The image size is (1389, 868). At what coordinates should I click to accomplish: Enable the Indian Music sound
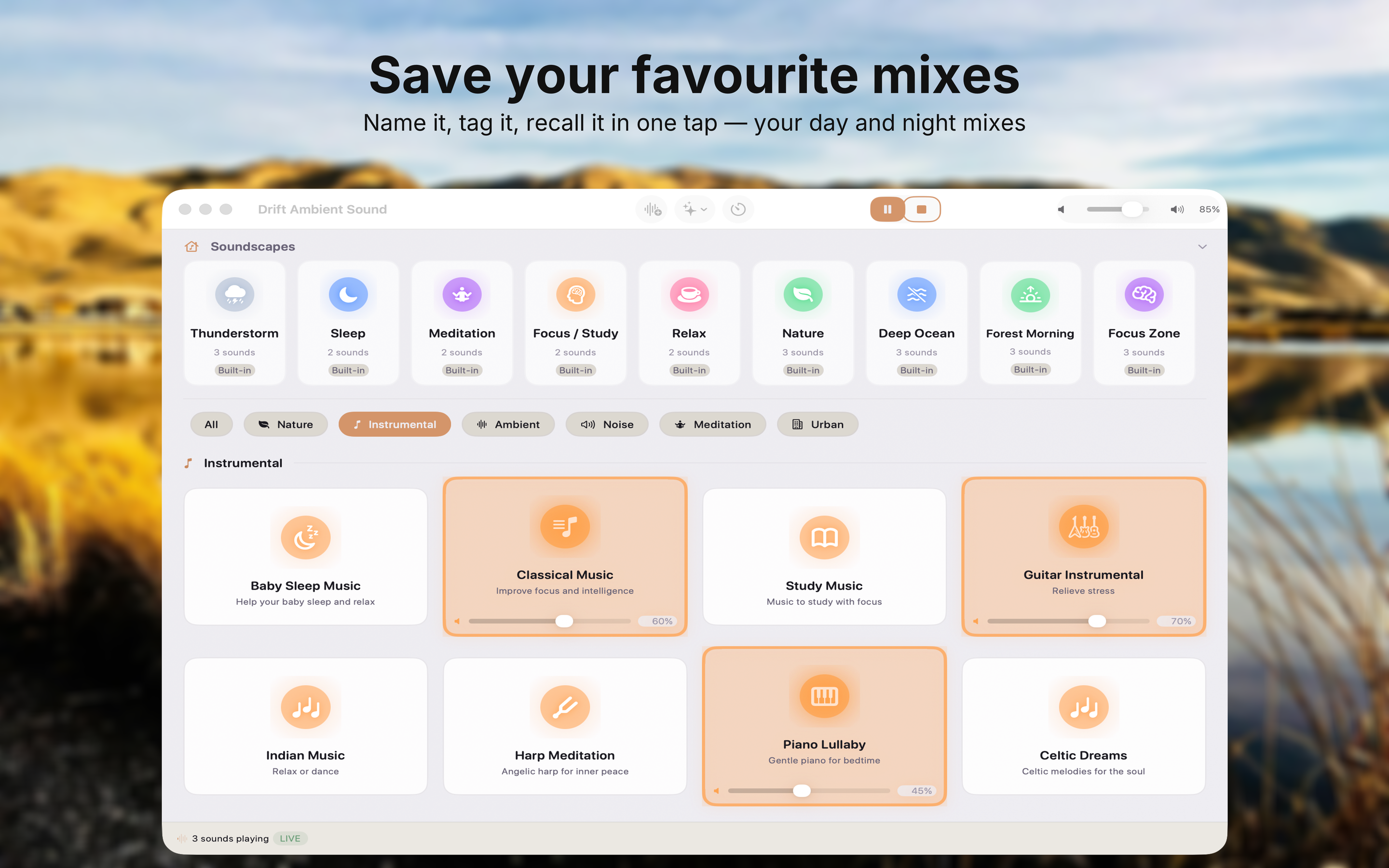(305, 726)
